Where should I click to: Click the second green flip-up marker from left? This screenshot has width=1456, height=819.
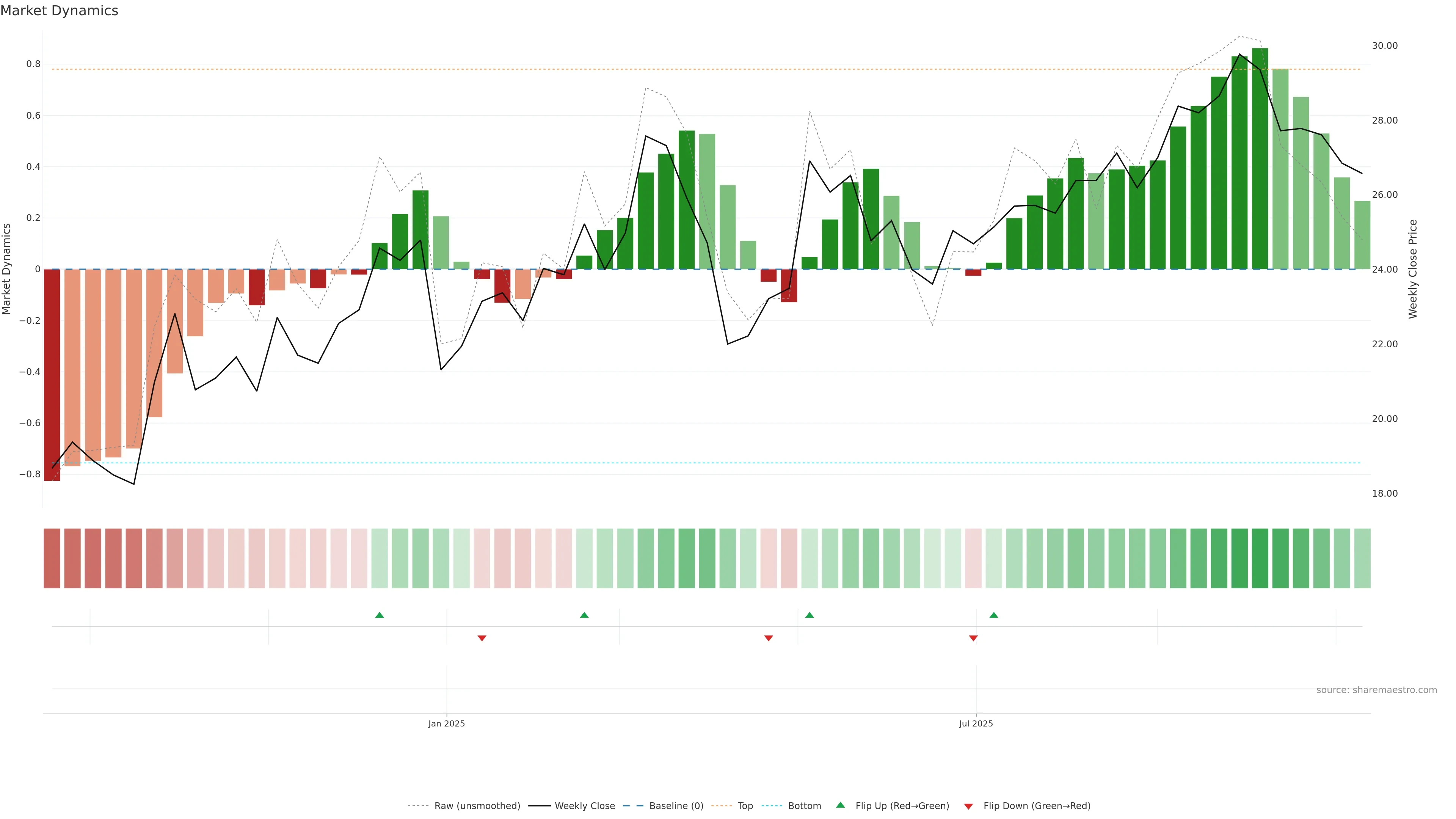(584, 615)
